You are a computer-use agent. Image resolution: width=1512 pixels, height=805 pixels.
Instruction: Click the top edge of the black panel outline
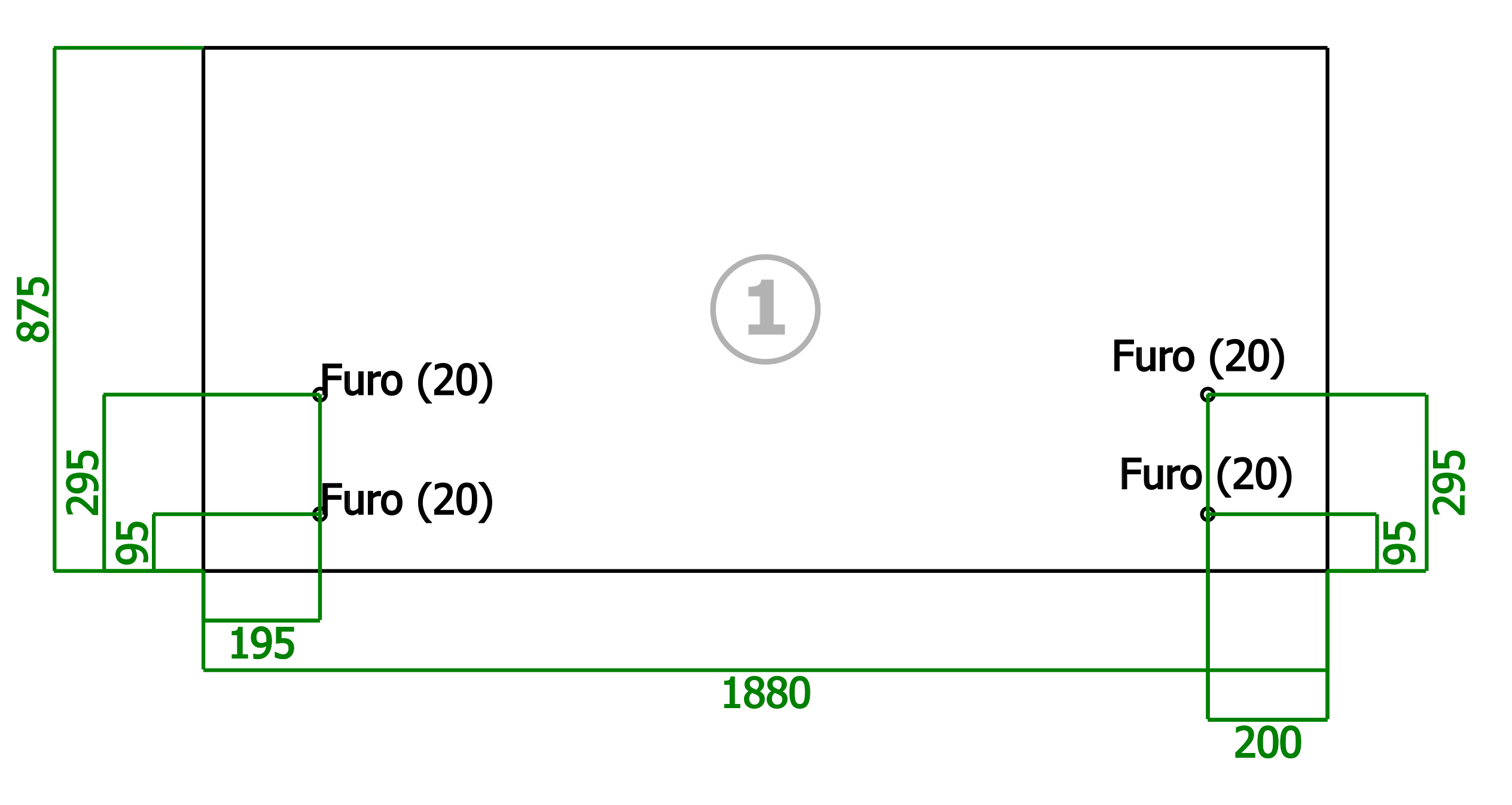765,48
